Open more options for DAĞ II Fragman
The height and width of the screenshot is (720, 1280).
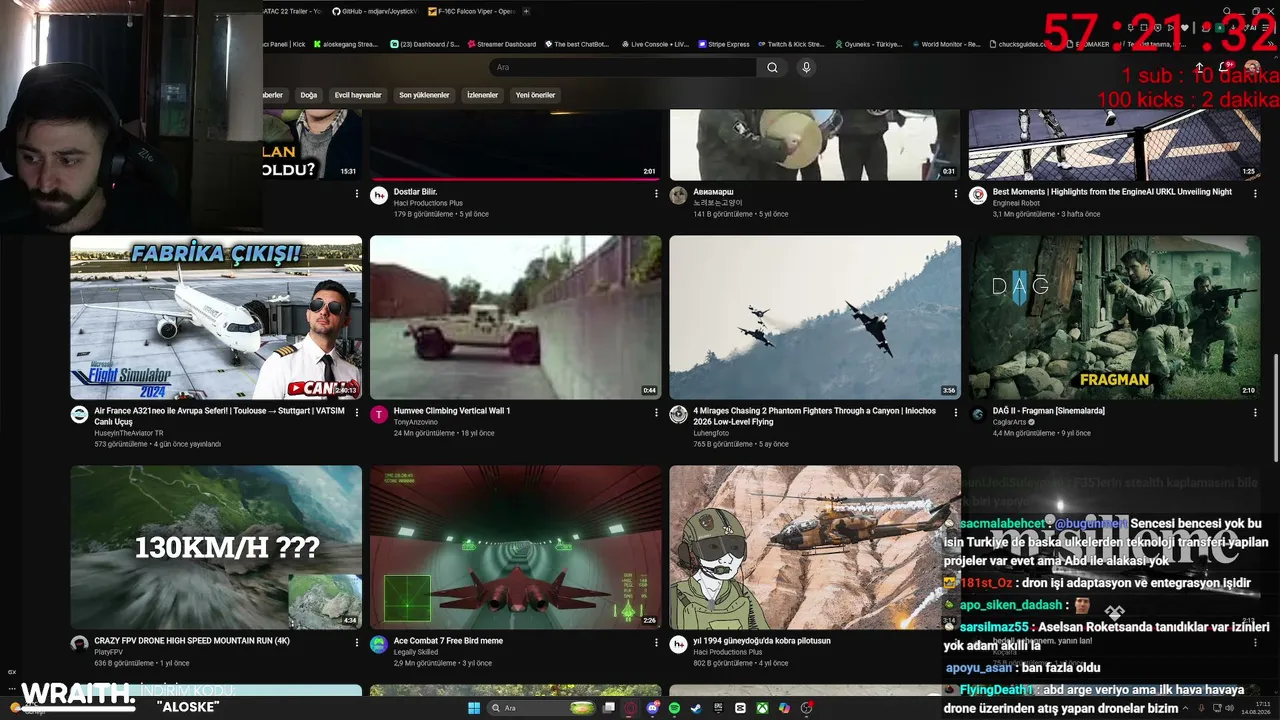click(x=1255, y=412)
